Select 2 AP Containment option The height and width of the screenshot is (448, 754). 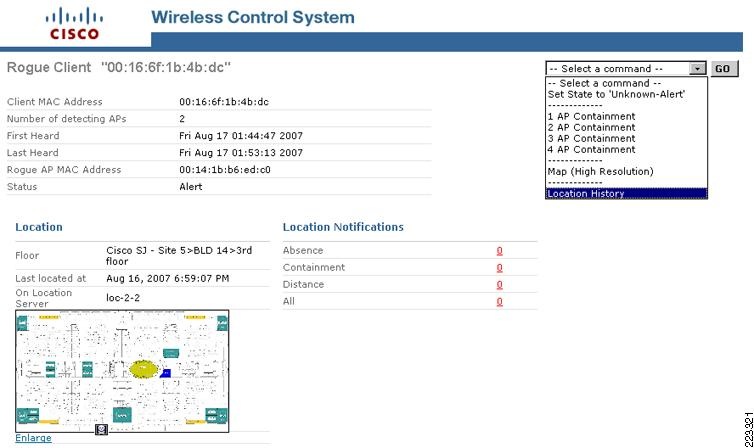[591, 127]
